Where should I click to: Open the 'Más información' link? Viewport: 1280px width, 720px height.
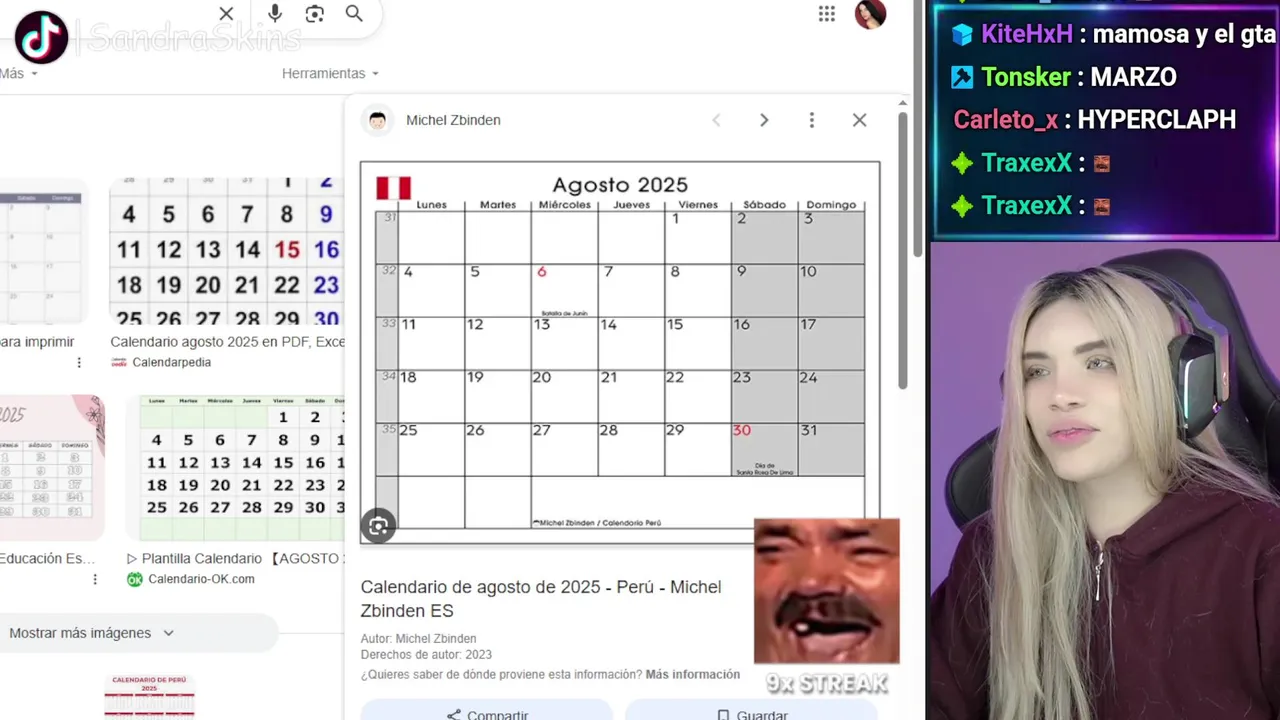point(693,675)
